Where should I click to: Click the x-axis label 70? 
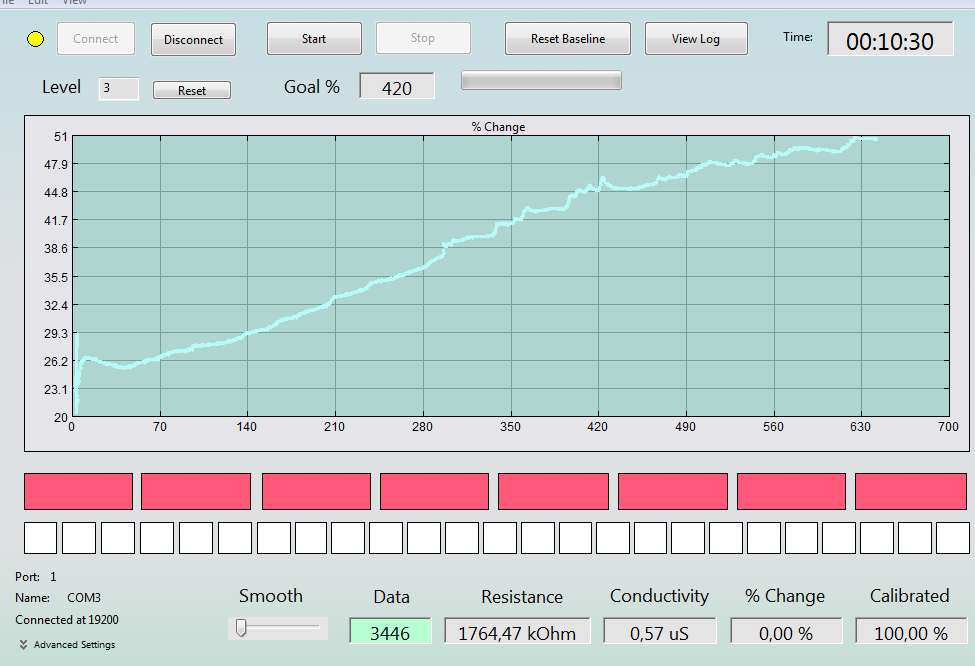(x=160, y=427)
